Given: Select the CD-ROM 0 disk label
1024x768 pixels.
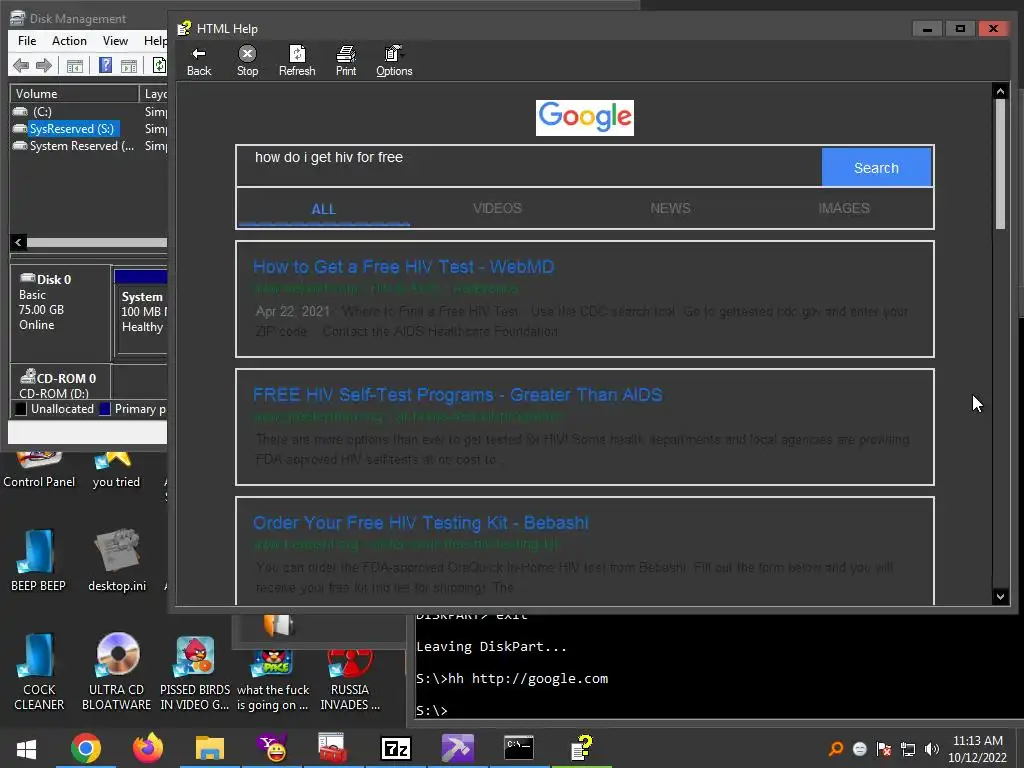Looking at the screenshot, I should coord(60,383).
